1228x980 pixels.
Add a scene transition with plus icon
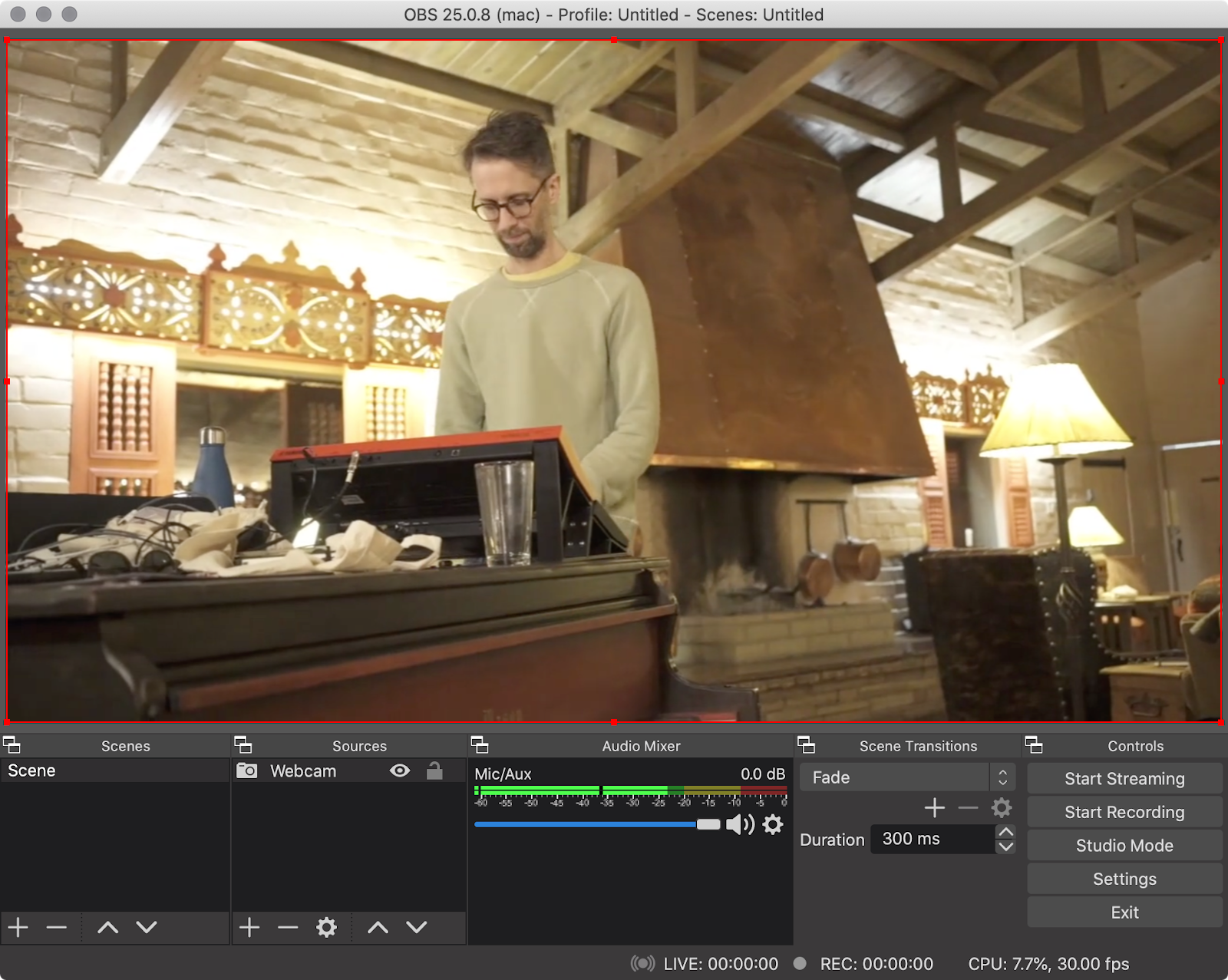[x=935, y=807]
